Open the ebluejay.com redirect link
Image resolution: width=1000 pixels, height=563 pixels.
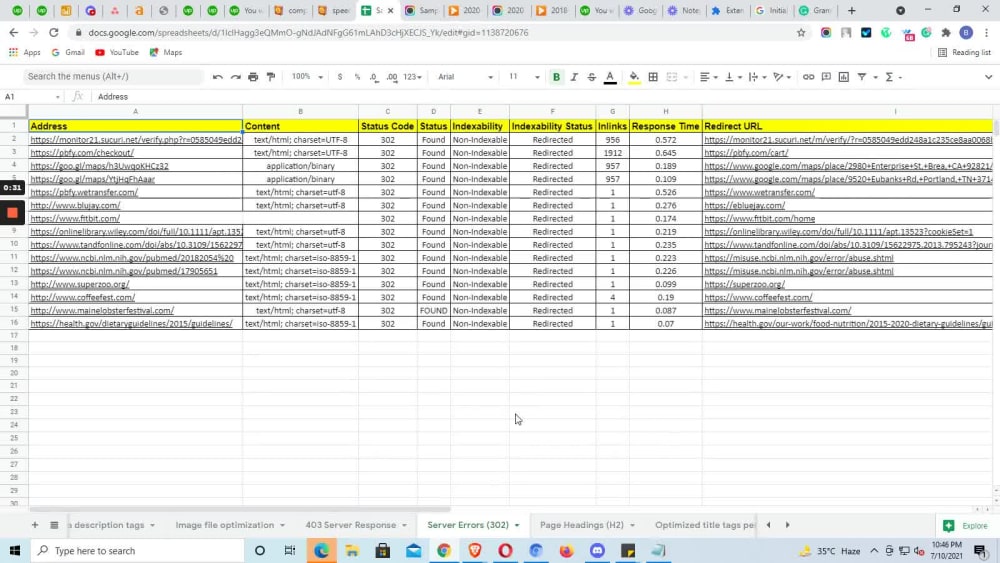[744, 205]
